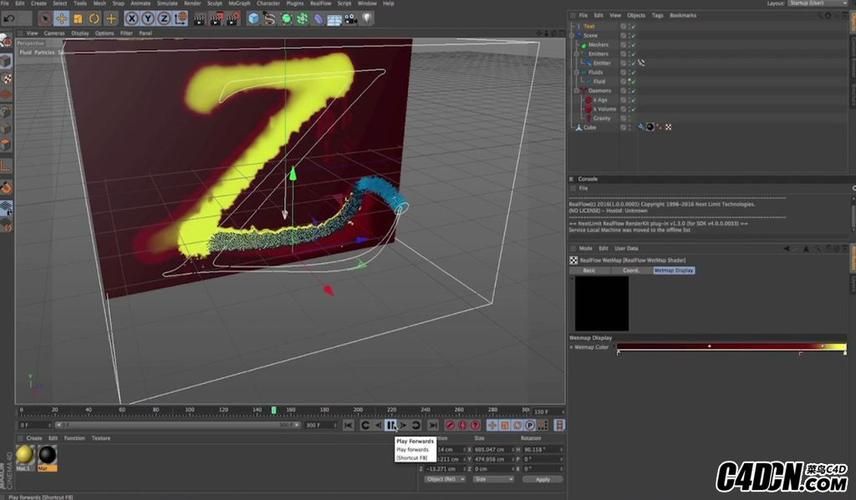Image resolution: width=856 pixels, height=500 pixels.
Task: Collapse the Scene node in Object Manager
Action: [572, 35]
